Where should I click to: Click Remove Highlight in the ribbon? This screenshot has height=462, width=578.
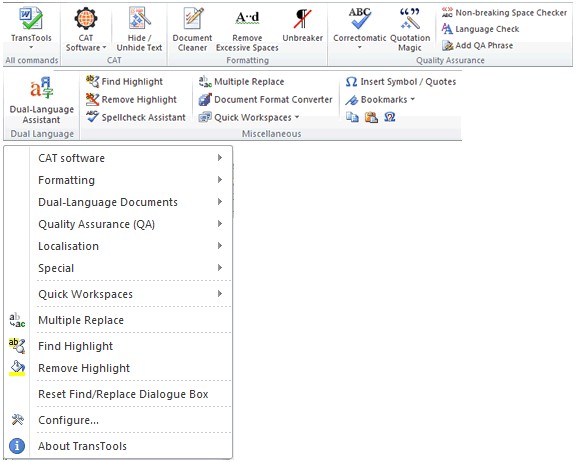(x=131, y=100)
